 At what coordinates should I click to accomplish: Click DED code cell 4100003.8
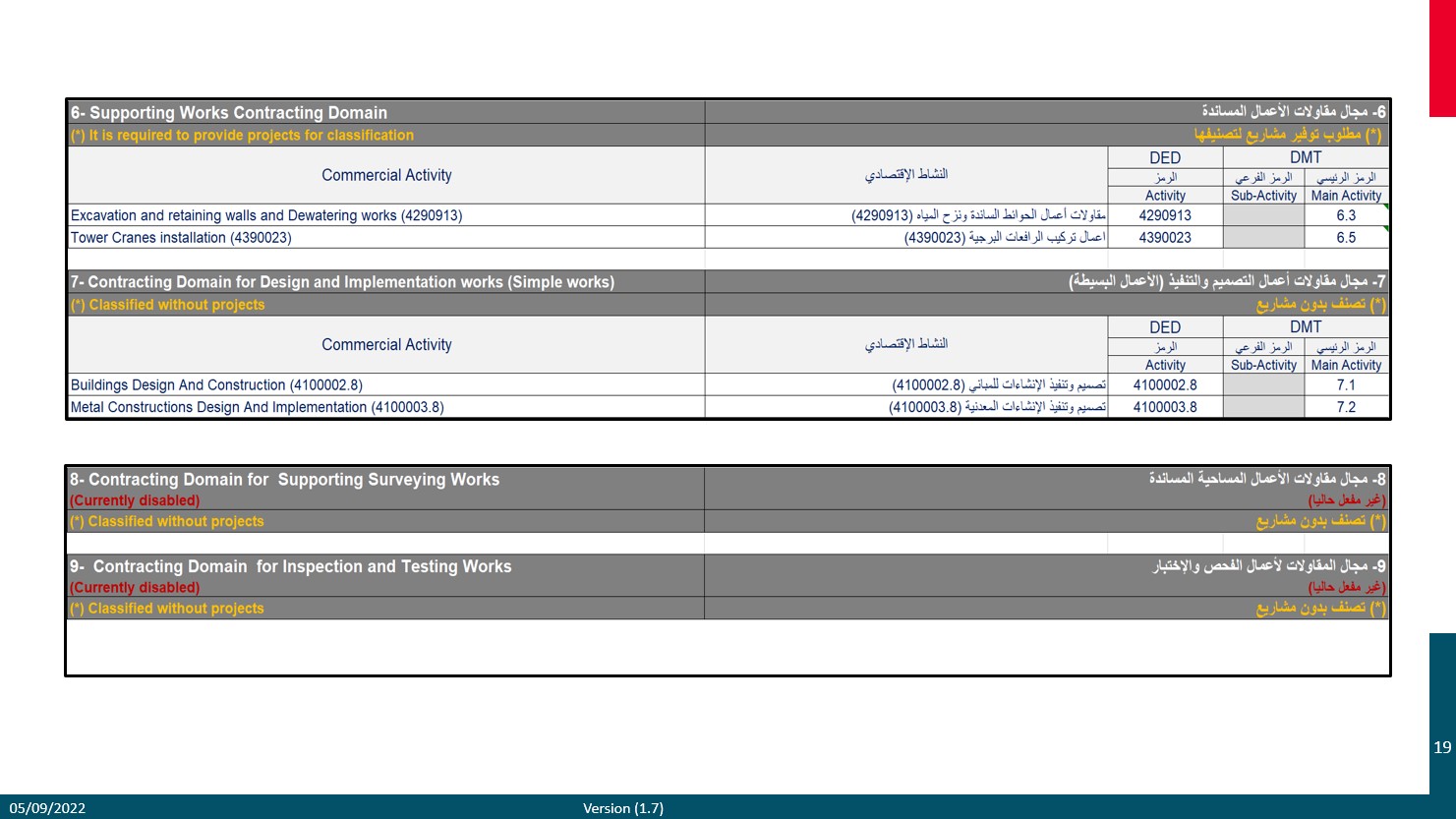tap(1165, 407)
